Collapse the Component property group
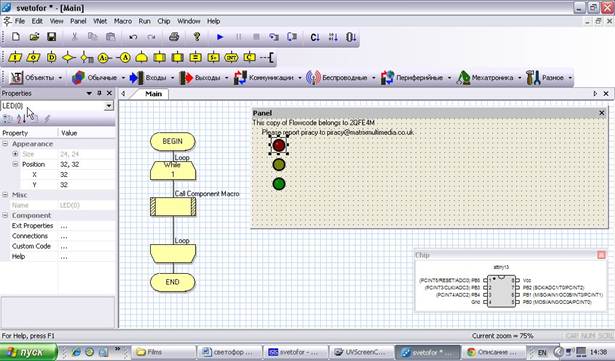615x361 pixels. click(x=5, y=215)
